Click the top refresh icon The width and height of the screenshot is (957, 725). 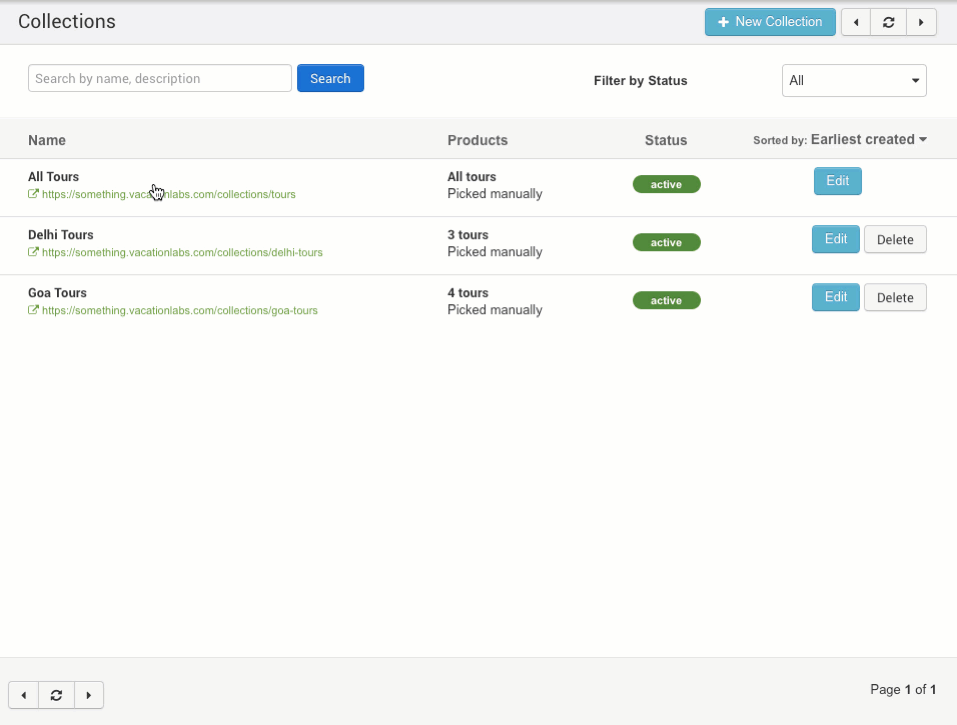coord(888,22)
